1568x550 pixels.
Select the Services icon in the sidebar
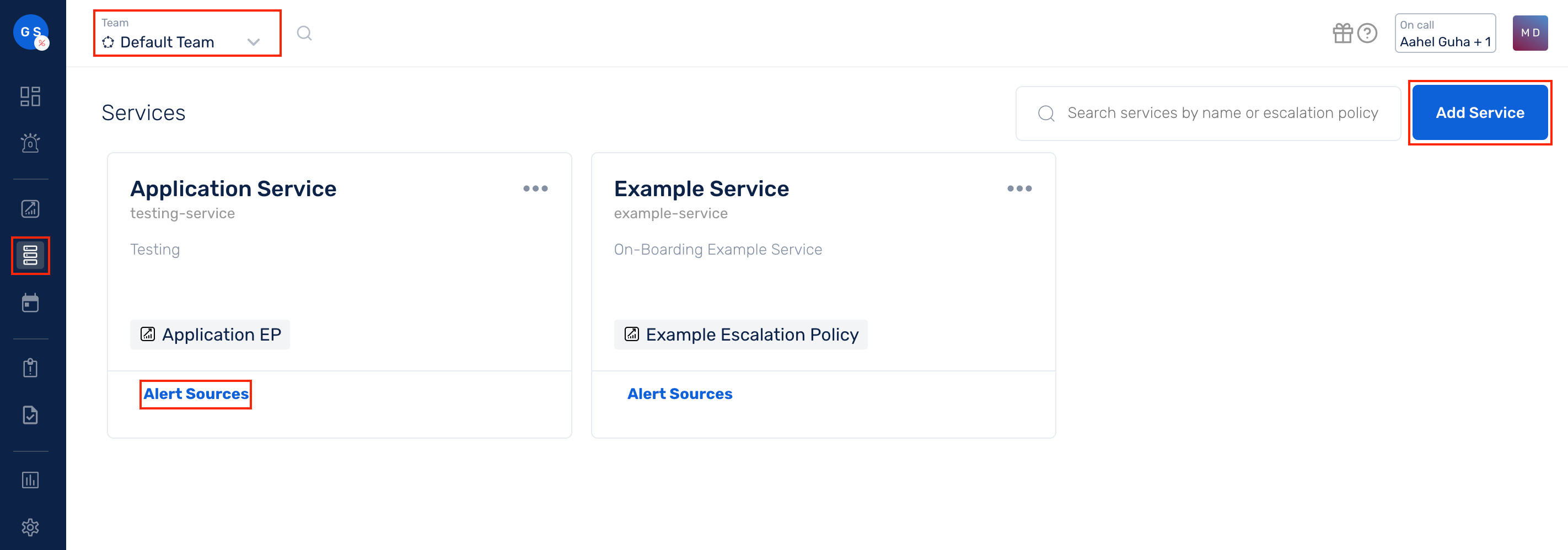pos(30,256)
